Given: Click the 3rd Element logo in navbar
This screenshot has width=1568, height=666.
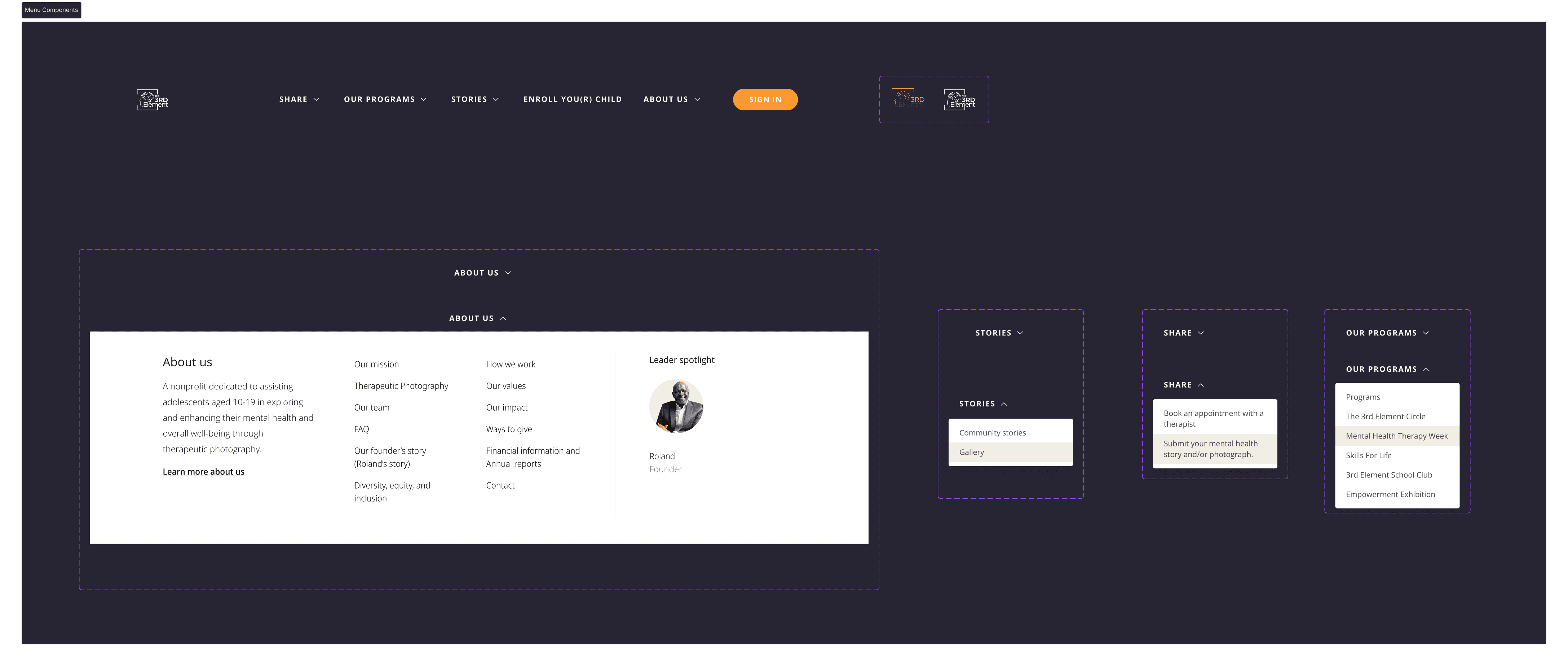Looking at the screenshot, I should tap(152, 100).
